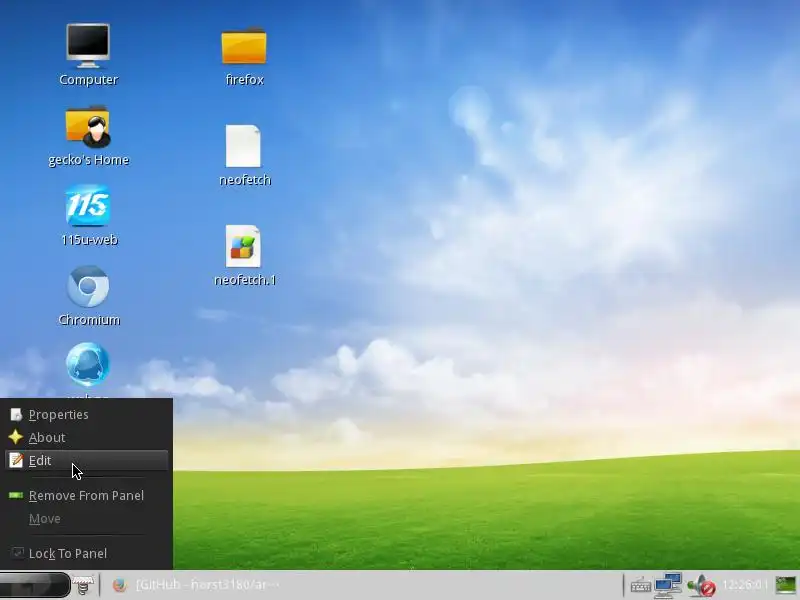Switch to the GitHub Firefox taskbar window
800x600 pixels.
[196, 585]
